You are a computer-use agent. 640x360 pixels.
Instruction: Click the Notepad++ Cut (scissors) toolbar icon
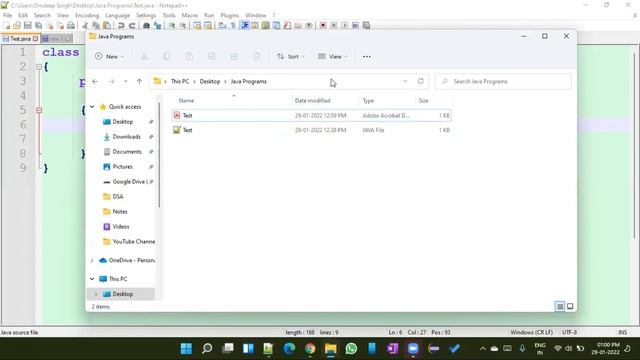[85, 25]
